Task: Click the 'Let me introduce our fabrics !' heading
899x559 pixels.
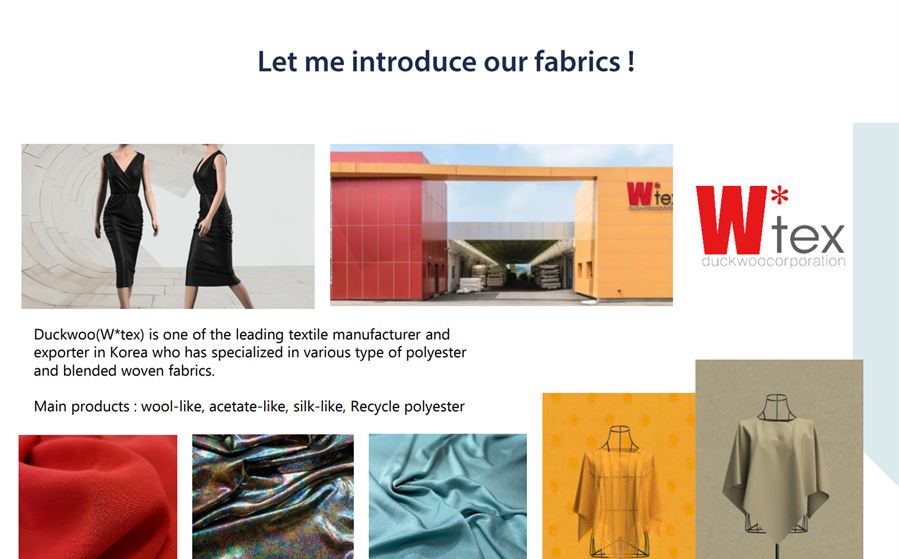Action: [446, 61]
